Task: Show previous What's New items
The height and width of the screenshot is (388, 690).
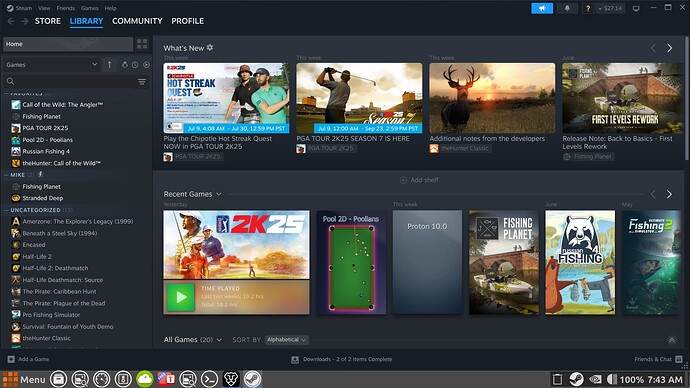Action: [x=653, y=48]
